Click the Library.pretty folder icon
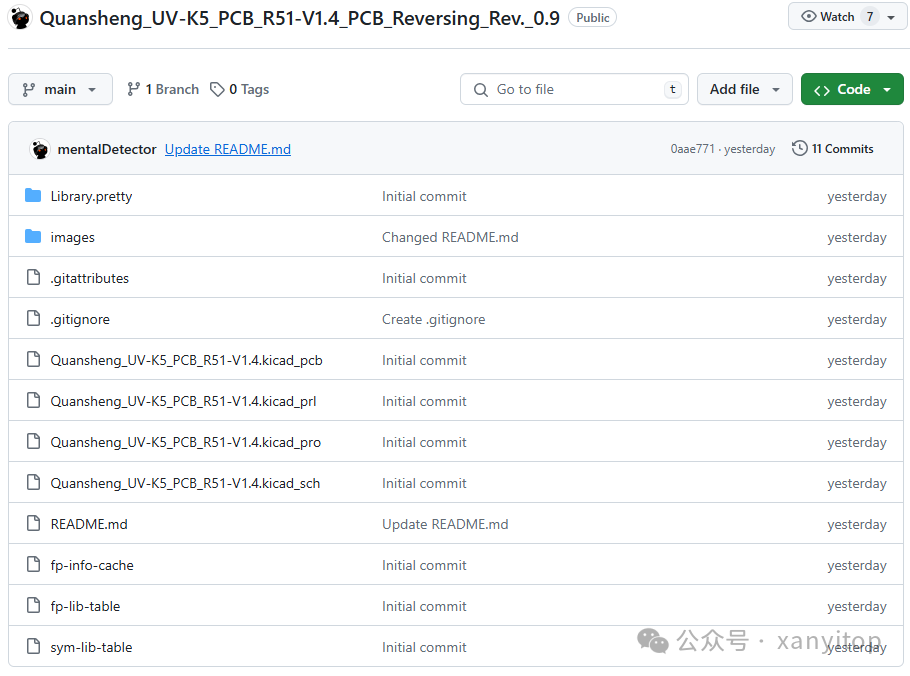 pos(33,196)
